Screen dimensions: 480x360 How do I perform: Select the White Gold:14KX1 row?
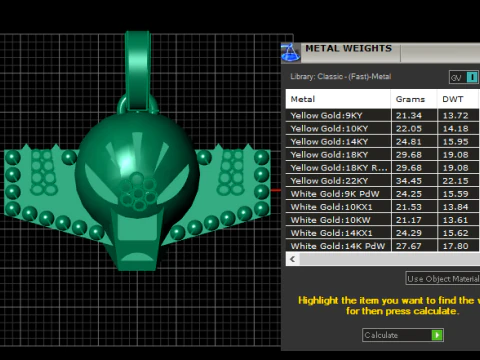[383, 233]
